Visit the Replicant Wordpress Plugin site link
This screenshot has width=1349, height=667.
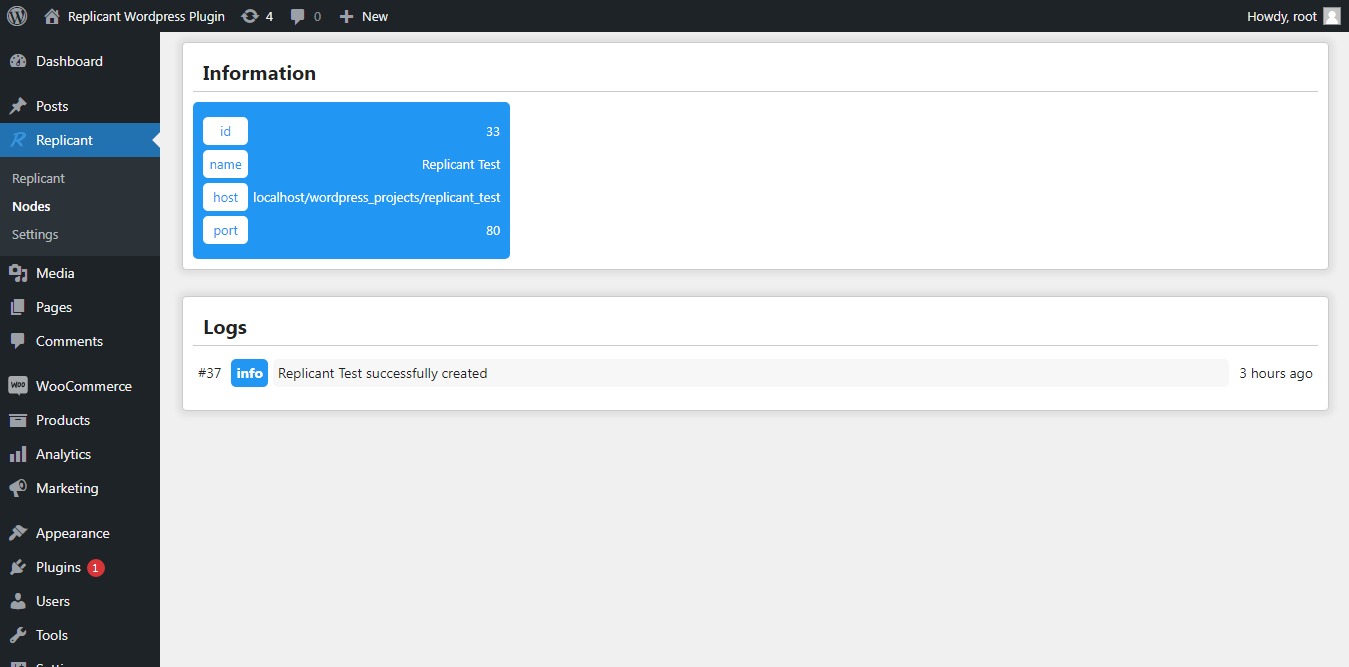click(146, 16)
